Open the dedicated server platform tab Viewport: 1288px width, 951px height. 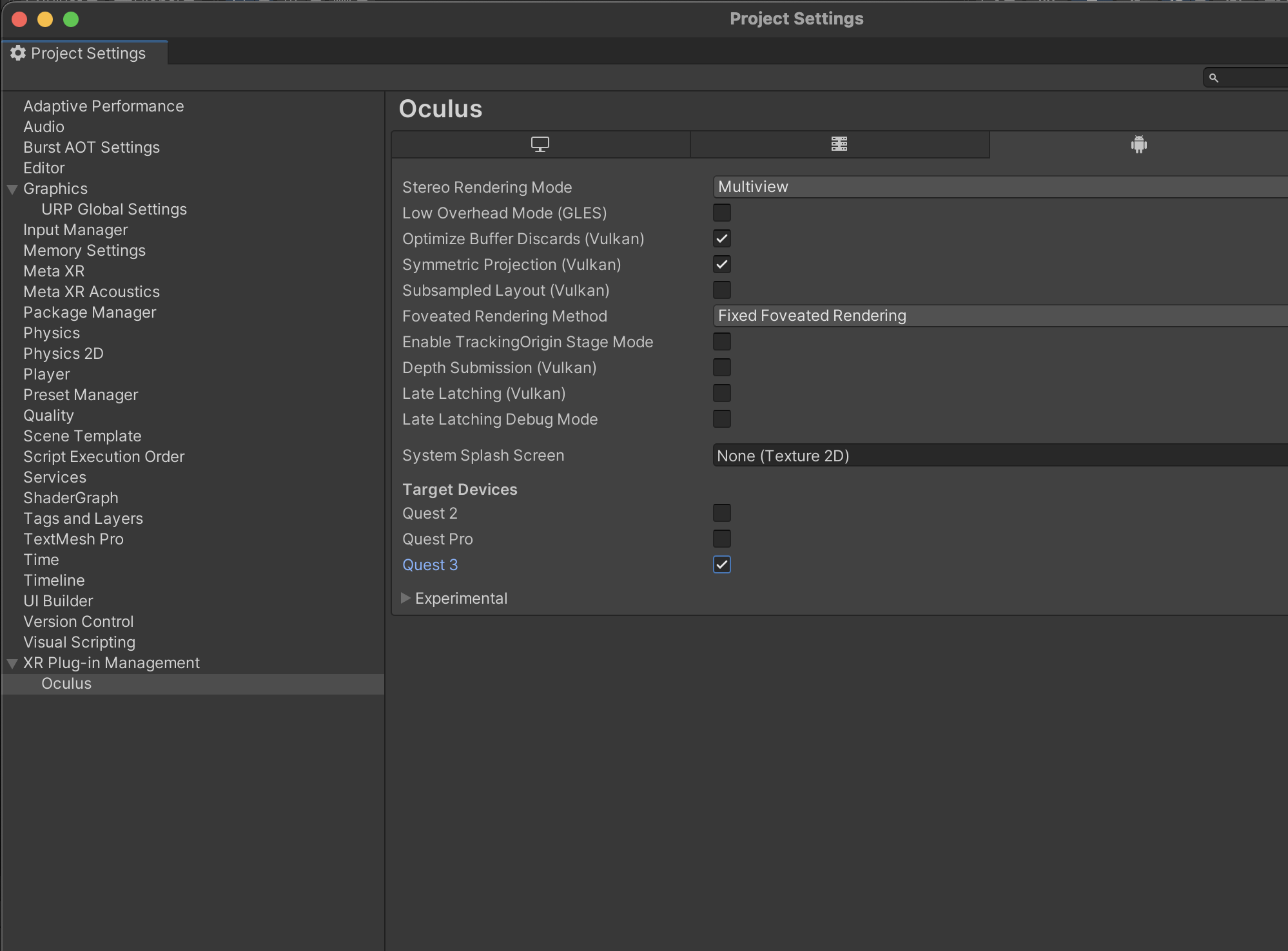click(x=839, y=144)
